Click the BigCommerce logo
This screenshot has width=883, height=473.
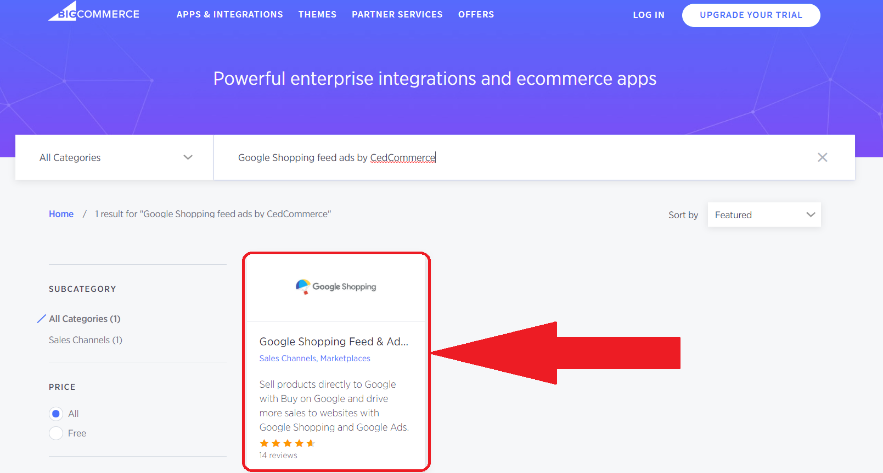tap(94, 12)
